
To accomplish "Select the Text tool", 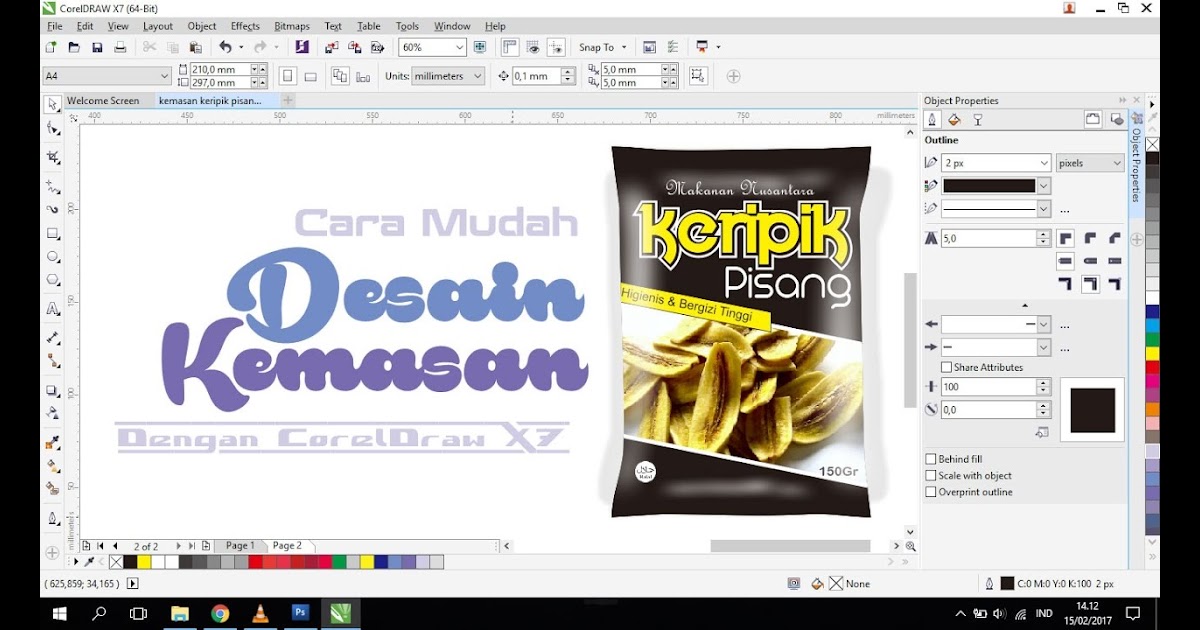I will click(x=53, y=310).
